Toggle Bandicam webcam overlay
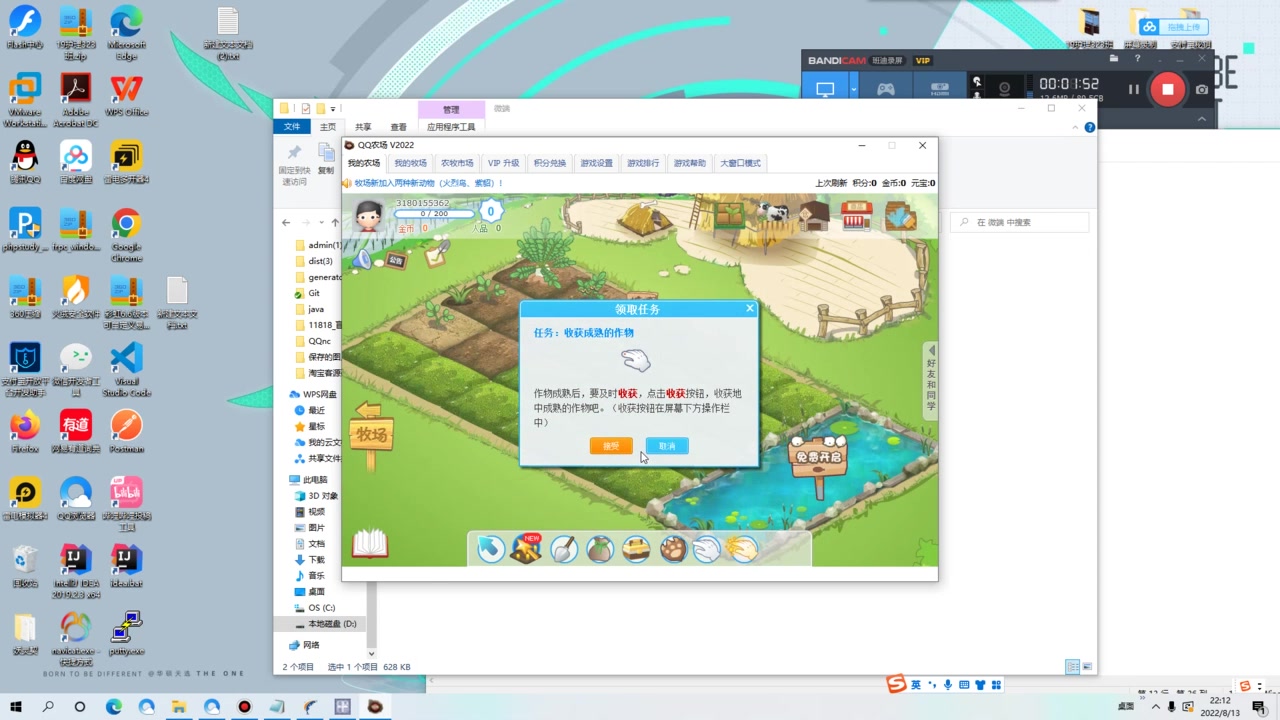The width and height of the screenshot is (1280, 720). pyautogui.click(x=1005, y=89)
